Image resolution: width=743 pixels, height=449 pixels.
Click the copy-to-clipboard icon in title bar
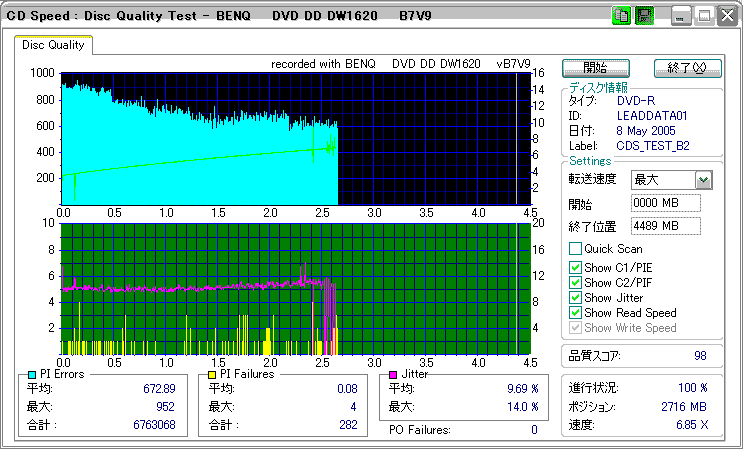(x=620, y=16)
